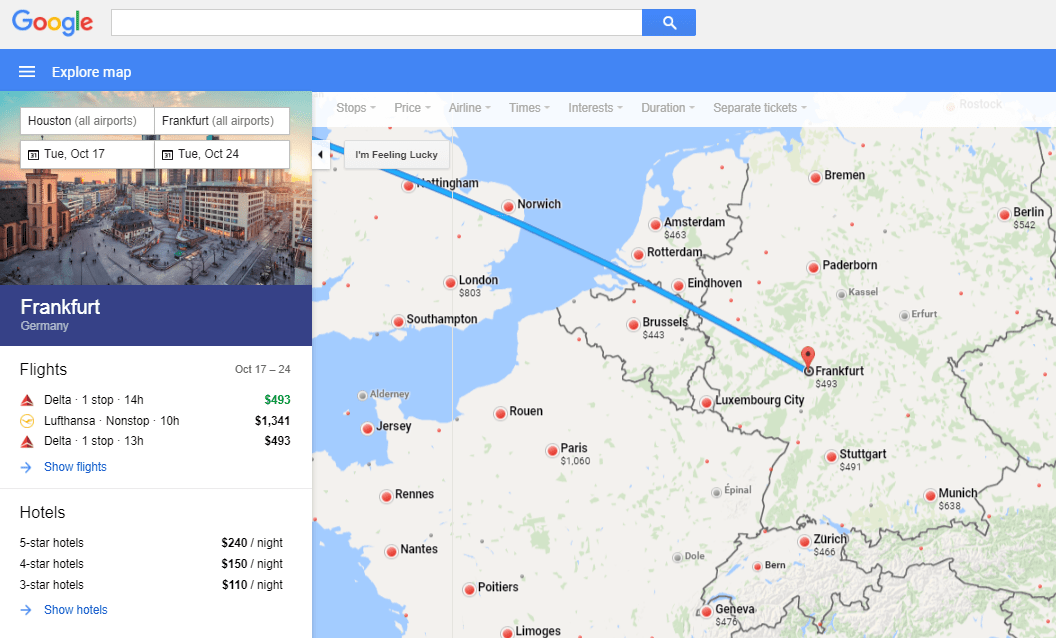Click the London red map marker
The image size is (1056, 638).
pos(450,282)
